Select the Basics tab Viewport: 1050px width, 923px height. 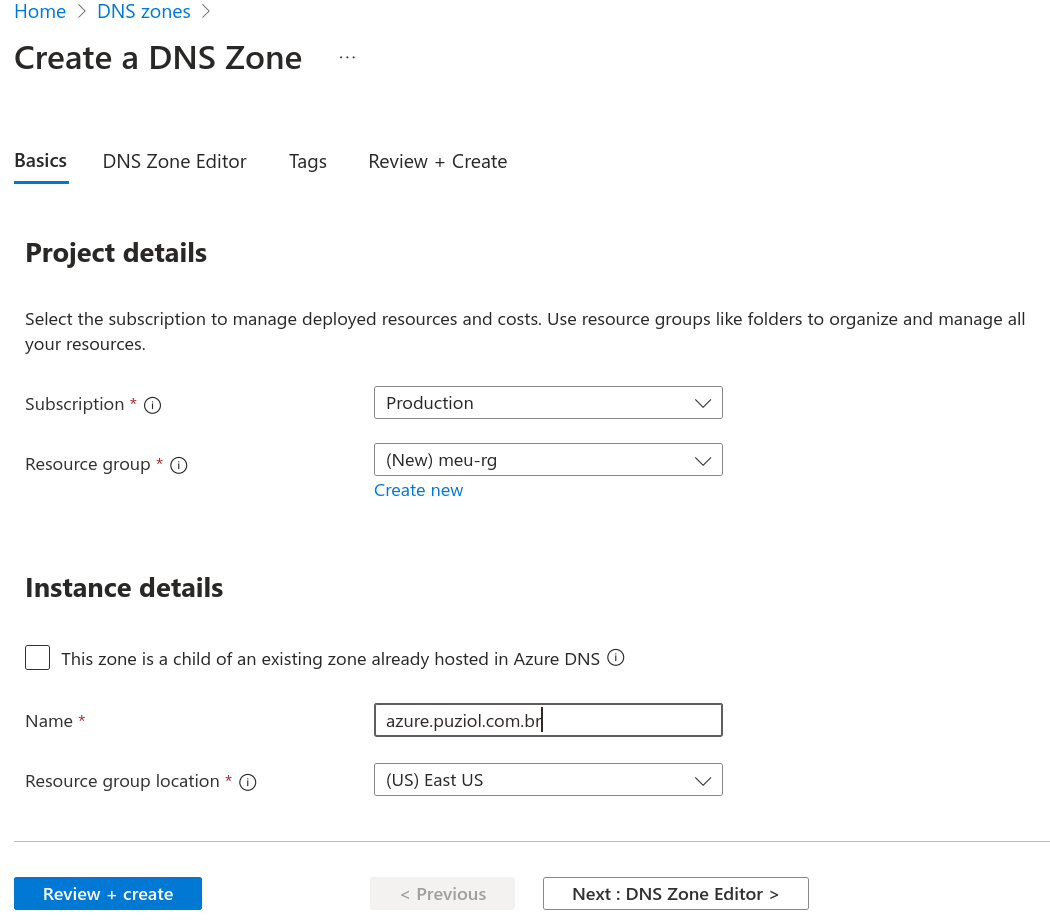[41, 161]
